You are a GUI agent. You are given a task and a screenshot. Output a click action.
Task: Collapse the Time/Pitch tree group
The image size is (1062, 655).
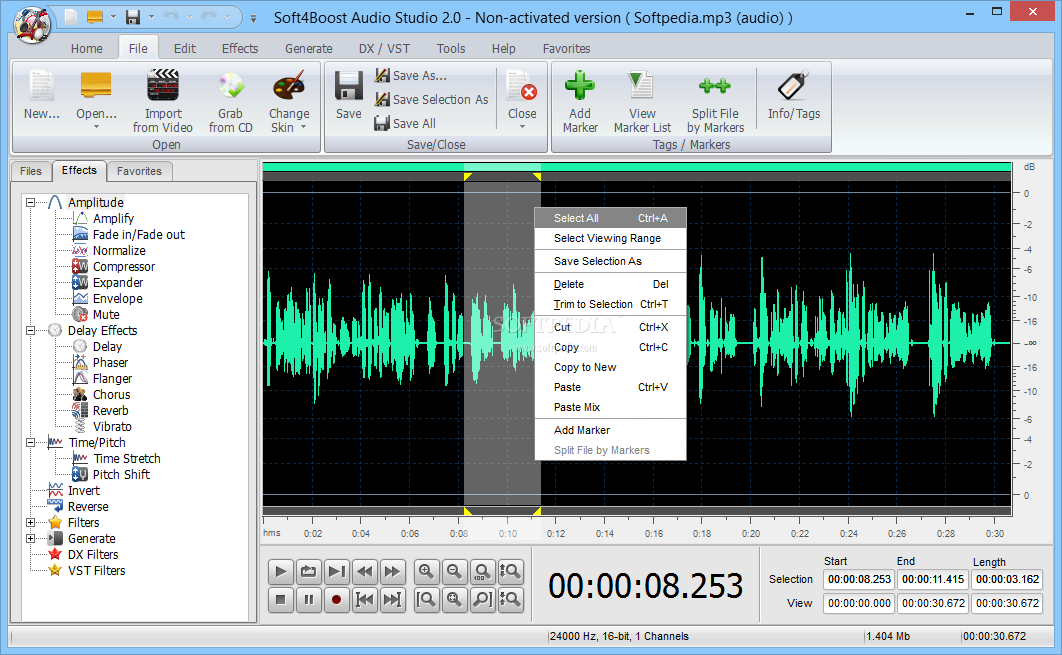click(x=30, y=442)
